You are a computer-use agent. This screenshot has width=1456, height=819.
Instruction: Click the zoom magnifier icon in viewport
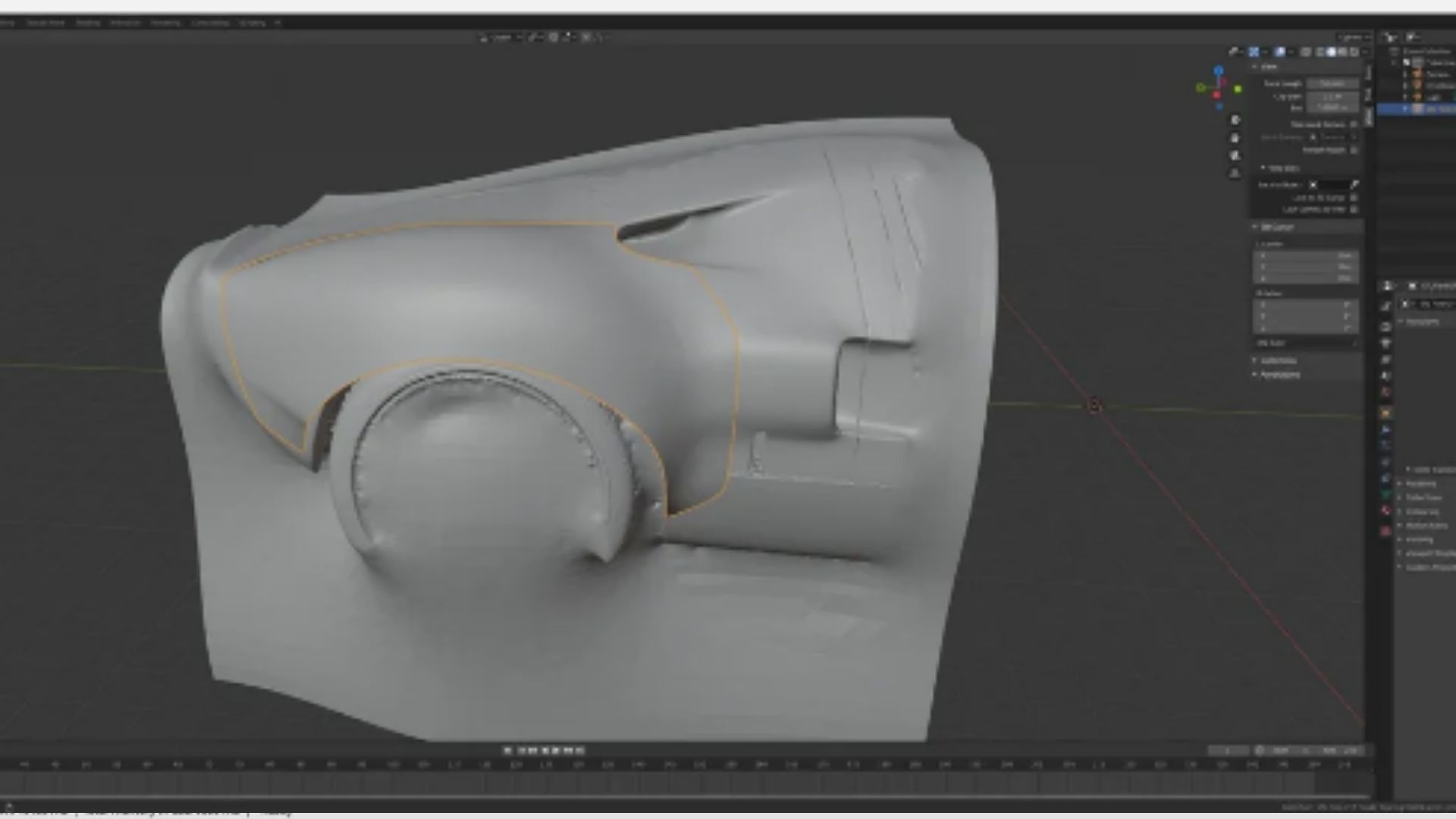coord(1235,121)
